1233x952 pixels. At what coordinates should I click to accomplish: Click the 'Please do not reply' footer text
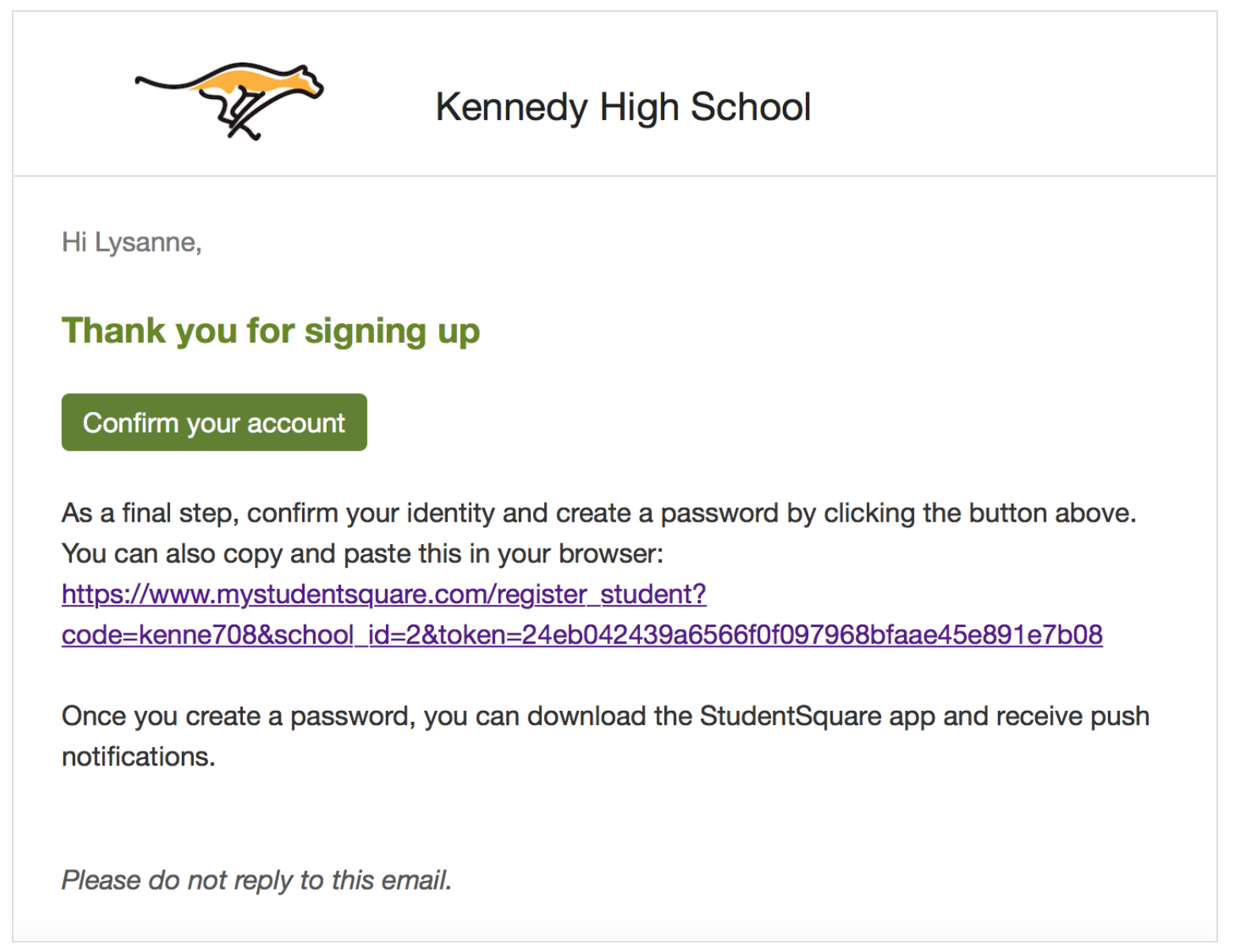pos(255,880)
